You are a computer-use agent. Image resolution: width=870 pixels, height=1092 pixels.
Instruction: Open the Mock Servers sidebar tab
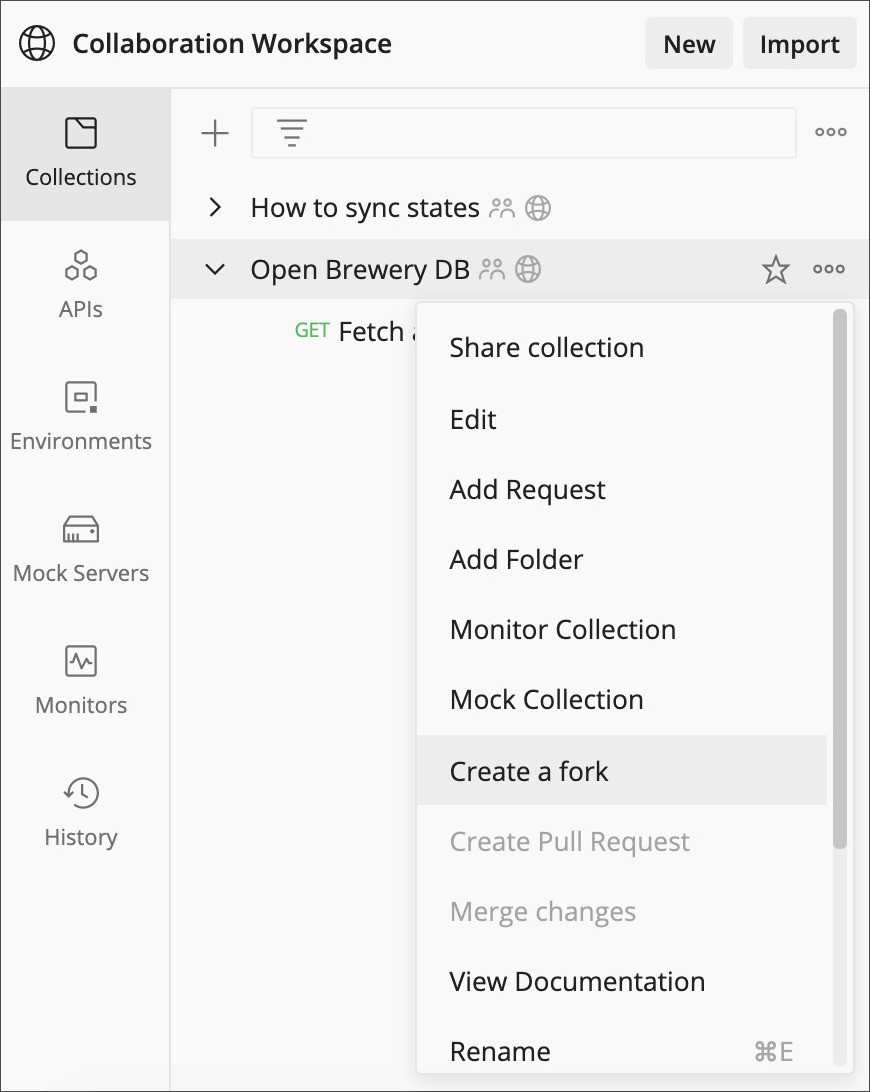click(x=81, y=549)
